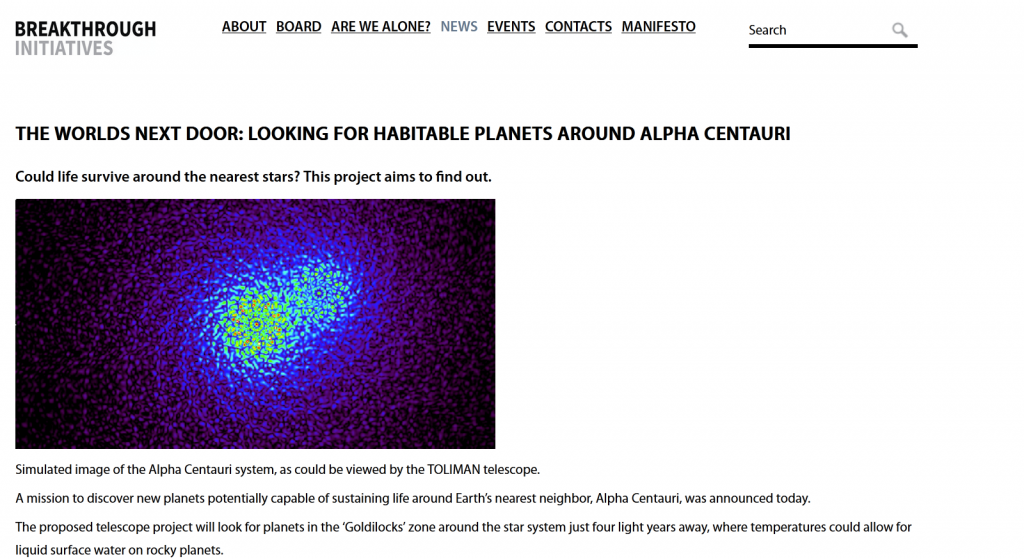Click the image caption mentioning TOLIMAN telescope
Image resolution: width=1024 pixels, height=559 pixels.
278,470
